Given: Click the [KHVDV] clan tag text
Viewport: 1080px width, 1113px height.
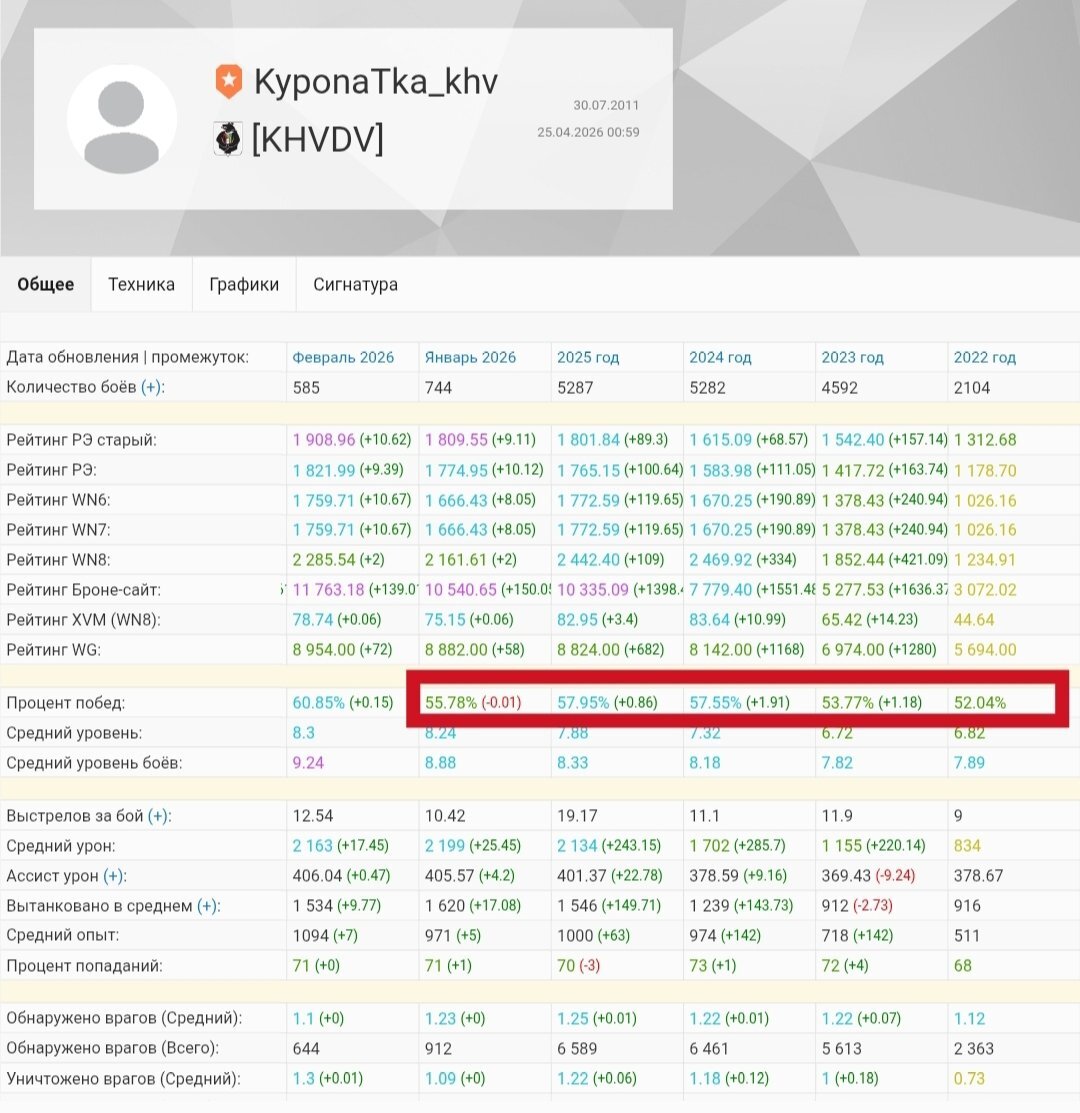Looking at the screenshot, I should click(317, 138).
